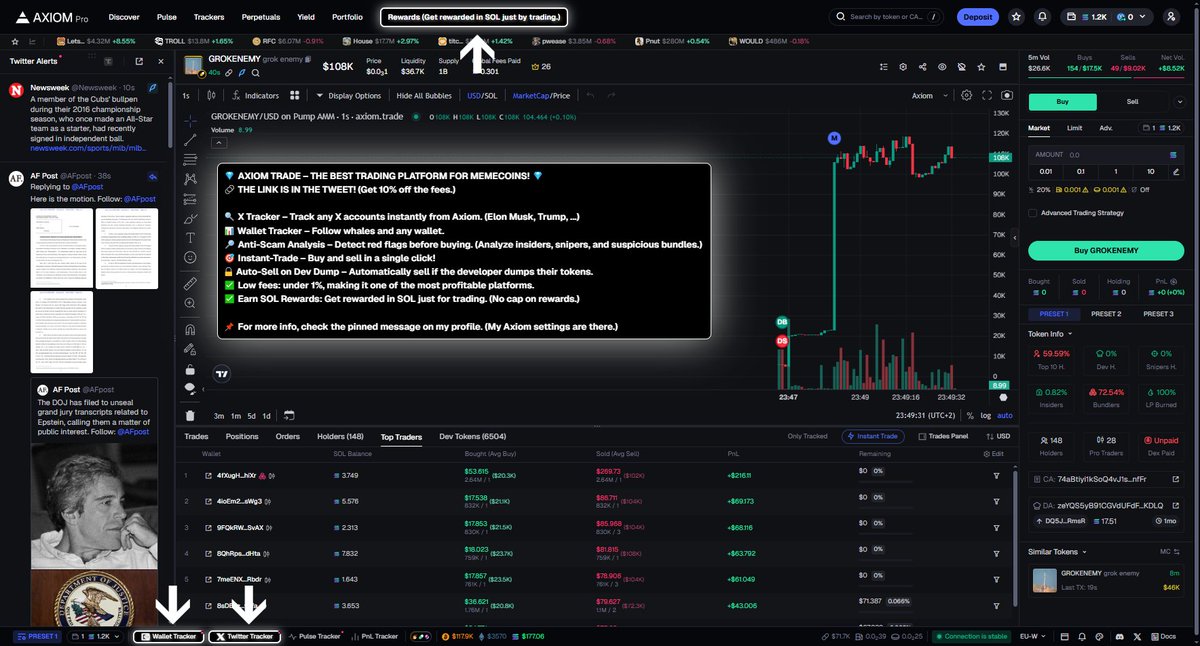Select the Limit order tab
The height and width of the screenshot is (646, 1200).
coord(1074,128)
